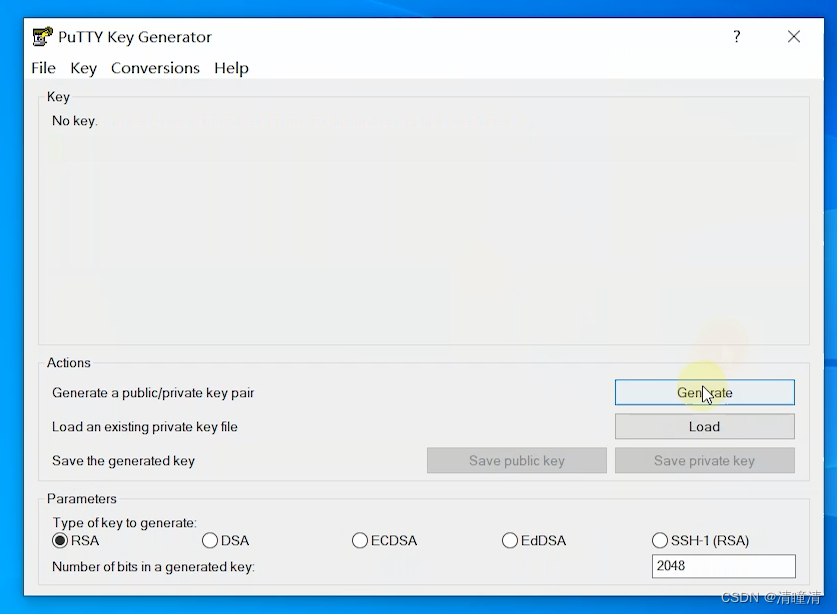The image size is (837, 614).
Task: Click 'Number of bits in a generated key:' label
Action: [x=153, y=566]
